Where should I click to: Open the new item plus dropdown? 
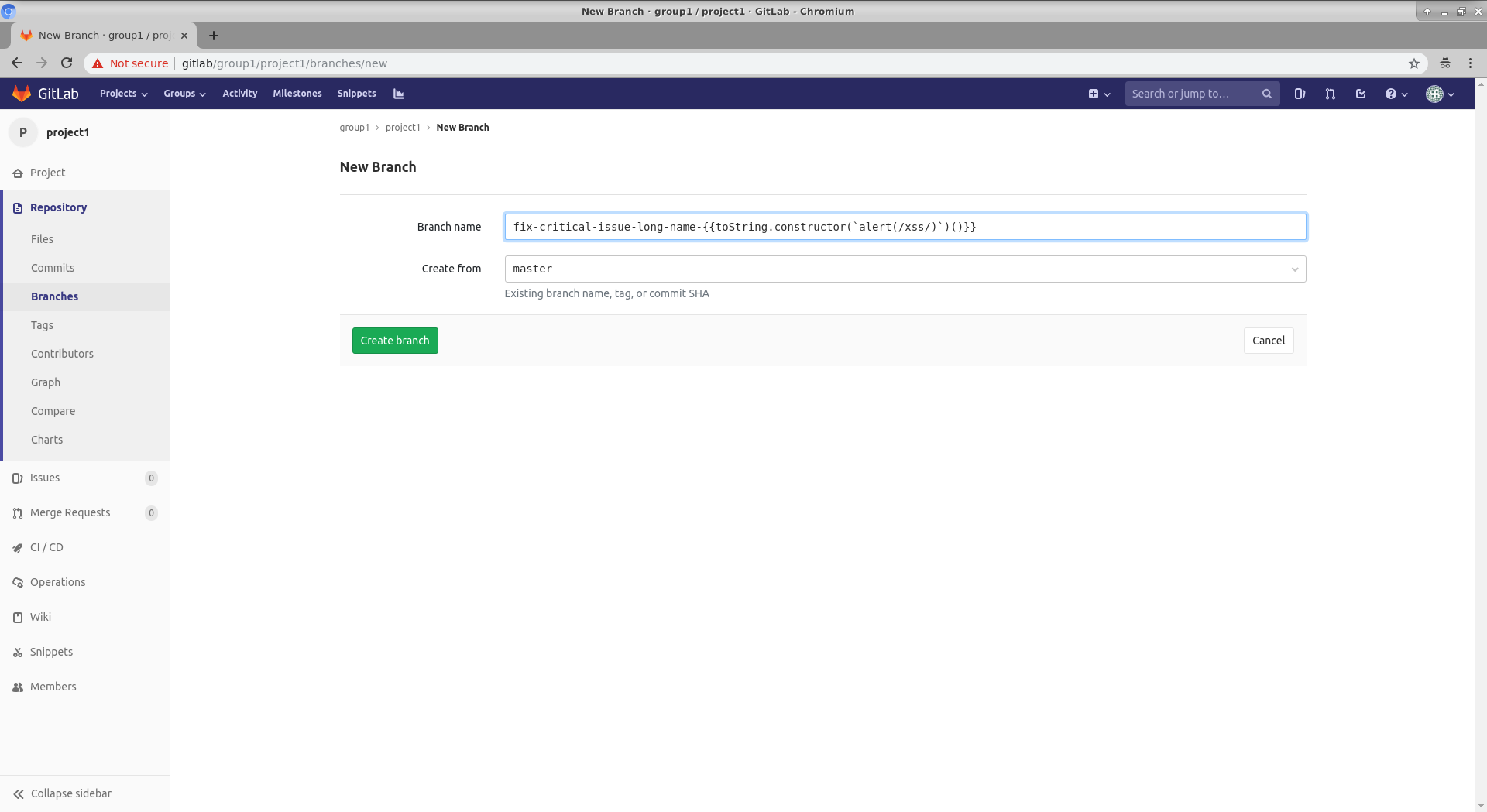(x=1098, y=94)
